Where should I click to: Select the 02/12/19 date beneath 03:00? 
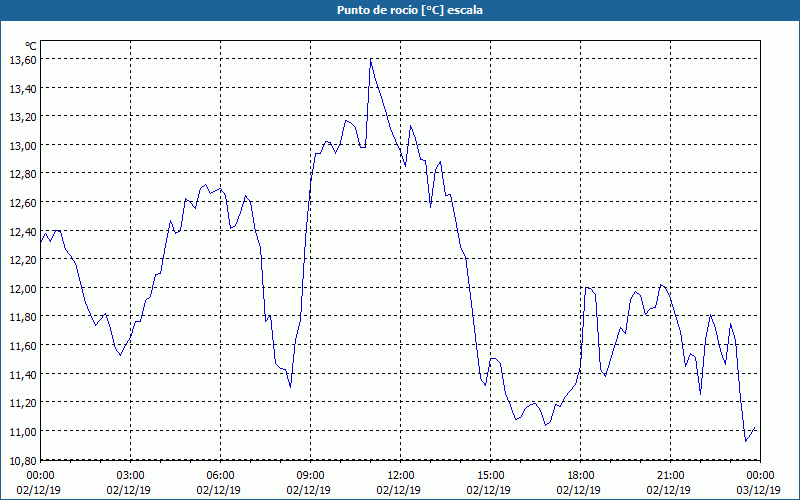coord(129,490)
